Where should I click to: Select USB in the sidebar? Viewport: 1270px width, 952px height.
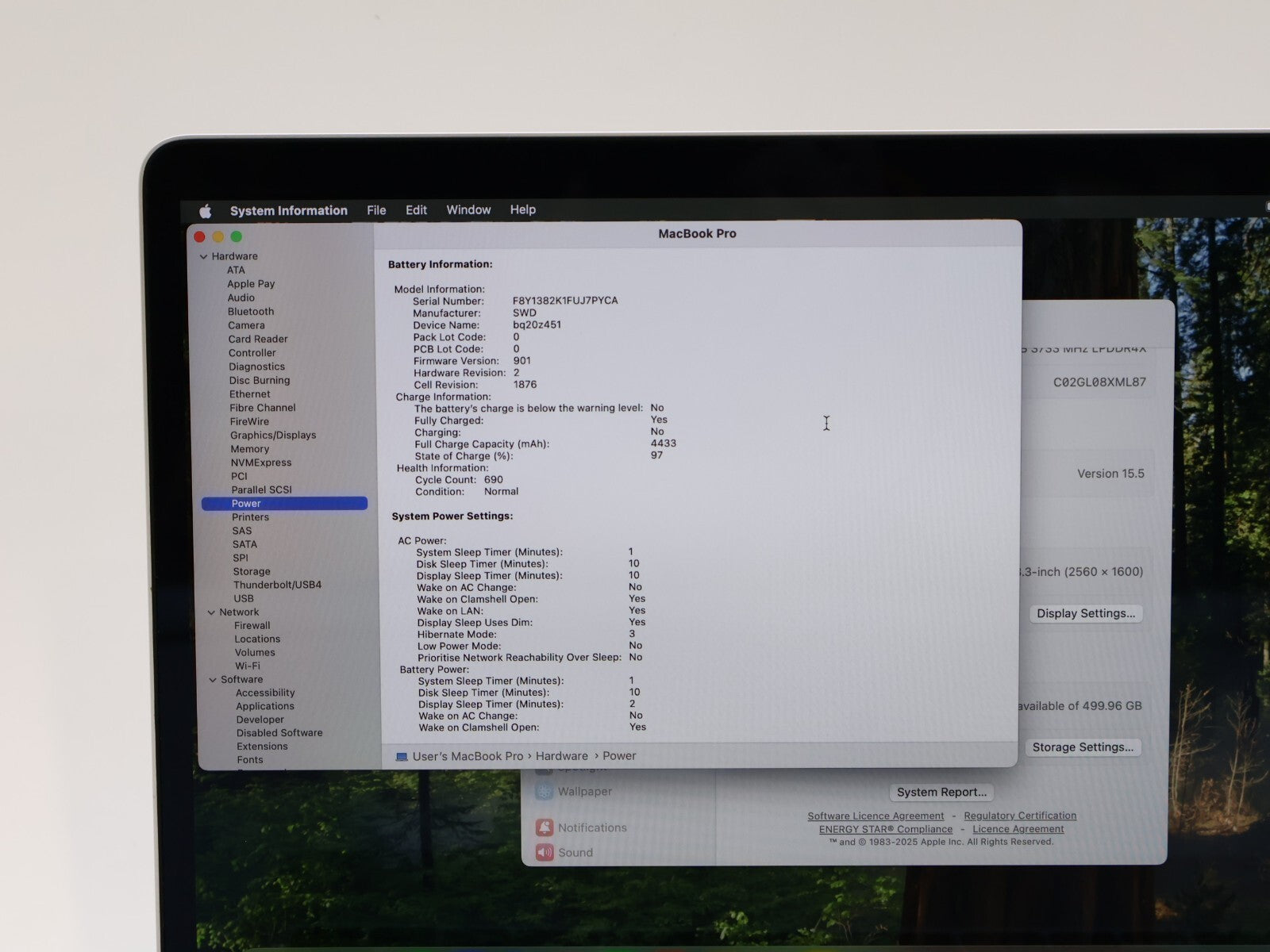pyautogui.click(x=244, y=598)
